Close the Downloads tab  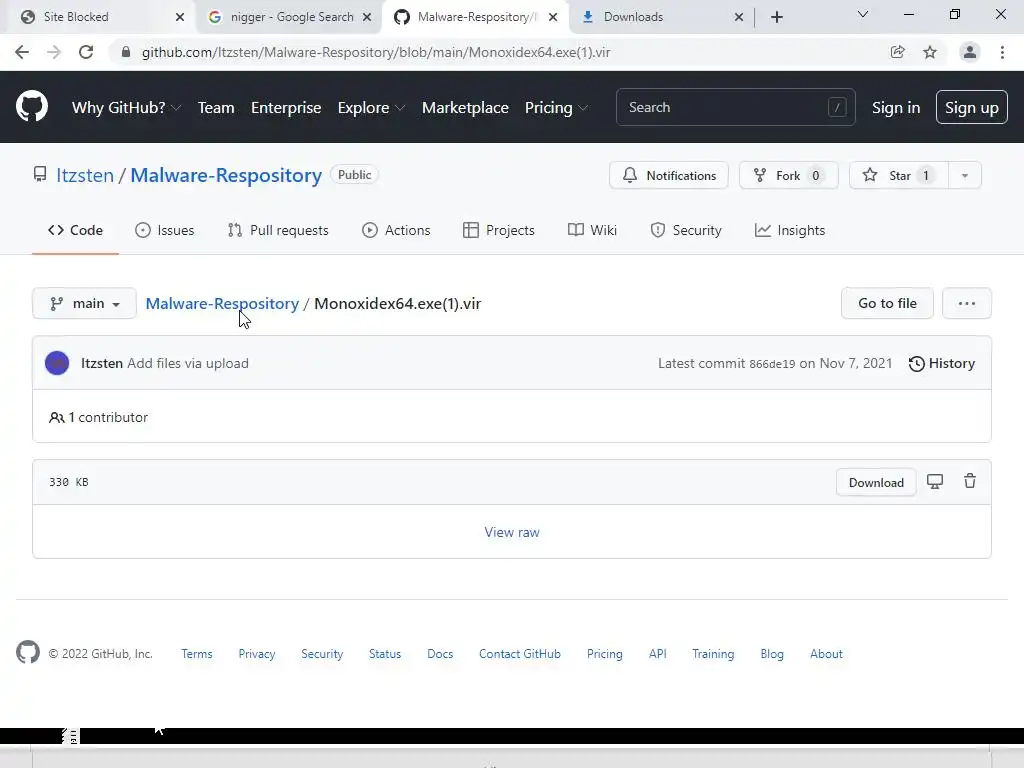click(x=739, y=17)
